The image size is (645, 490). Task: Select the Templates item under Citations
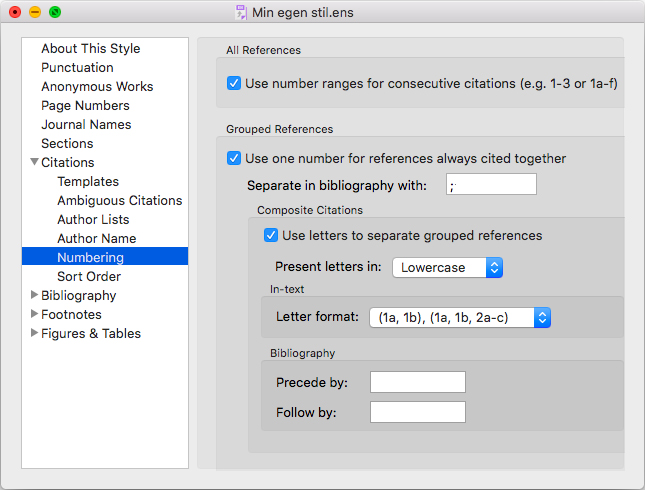(x=88, y=181)
